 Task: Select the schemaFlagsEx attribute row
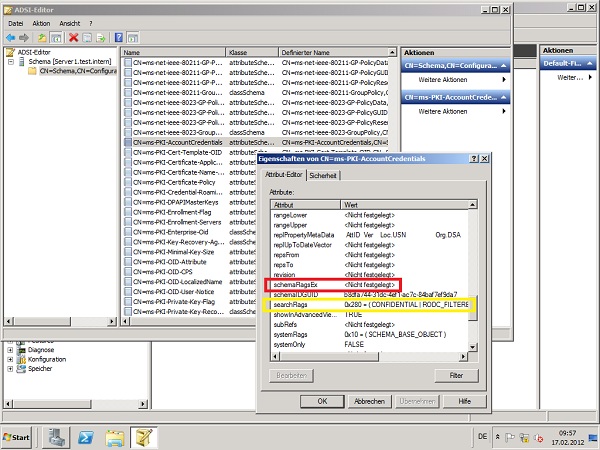[369, 285]
